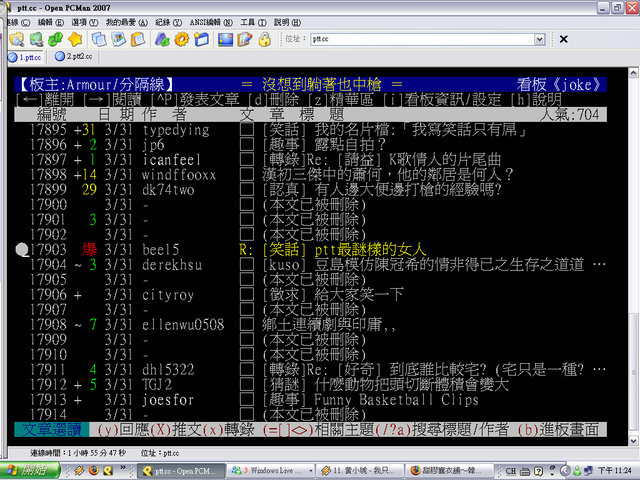Image resolution: width=640 pixels, height=480 pixels.
Task: Add to favorites with yellow star icon
Action: (75, 39)
